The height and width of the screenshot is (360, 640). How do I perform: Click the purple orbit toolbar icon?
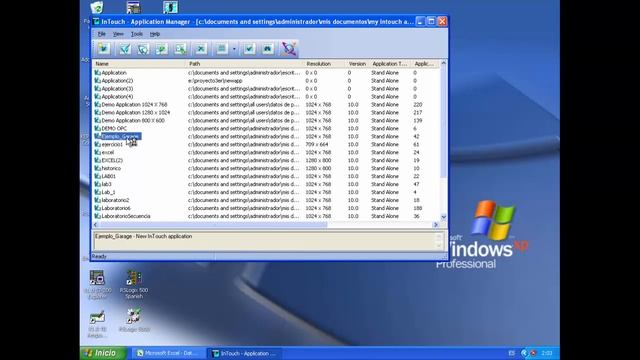(x=289, y=49)
